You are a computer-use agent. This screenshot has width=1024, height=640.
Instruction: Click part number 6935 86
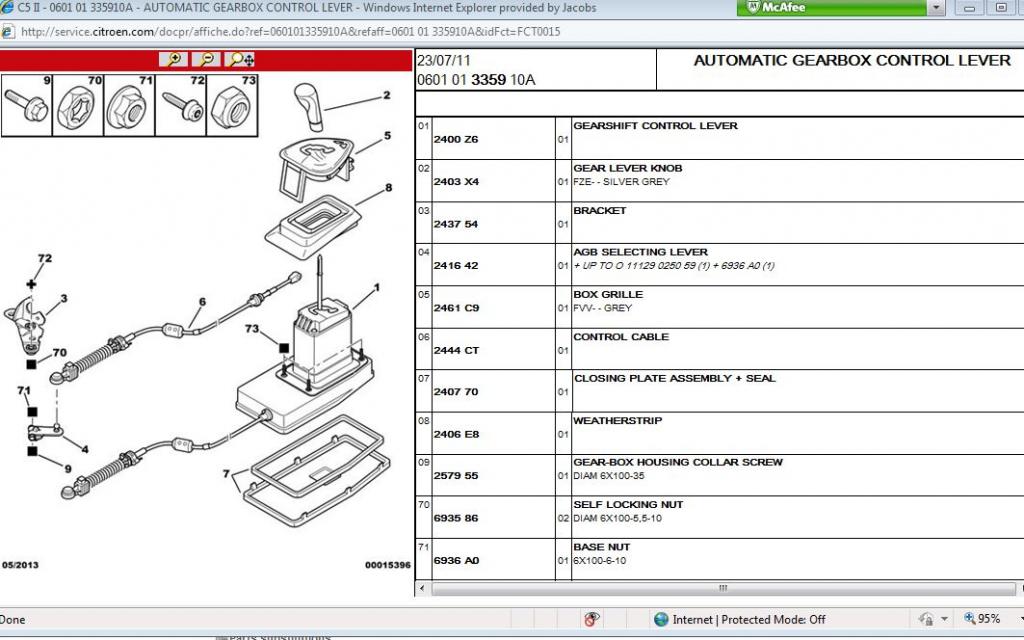point(456,518)
